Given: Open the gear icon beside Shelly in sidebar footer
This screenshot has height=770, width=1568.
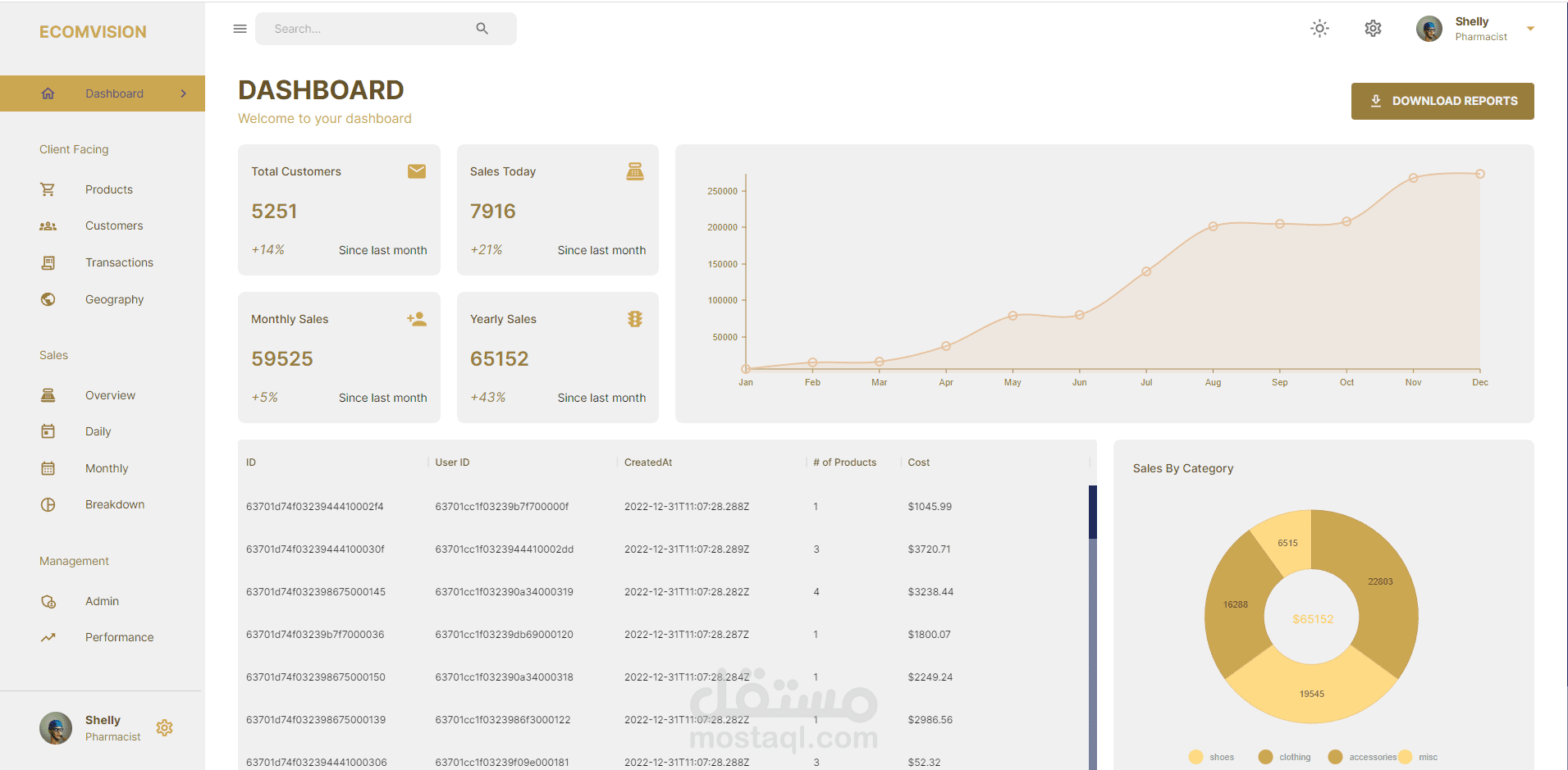Looking at the screenshot, I should pos(164,727).
